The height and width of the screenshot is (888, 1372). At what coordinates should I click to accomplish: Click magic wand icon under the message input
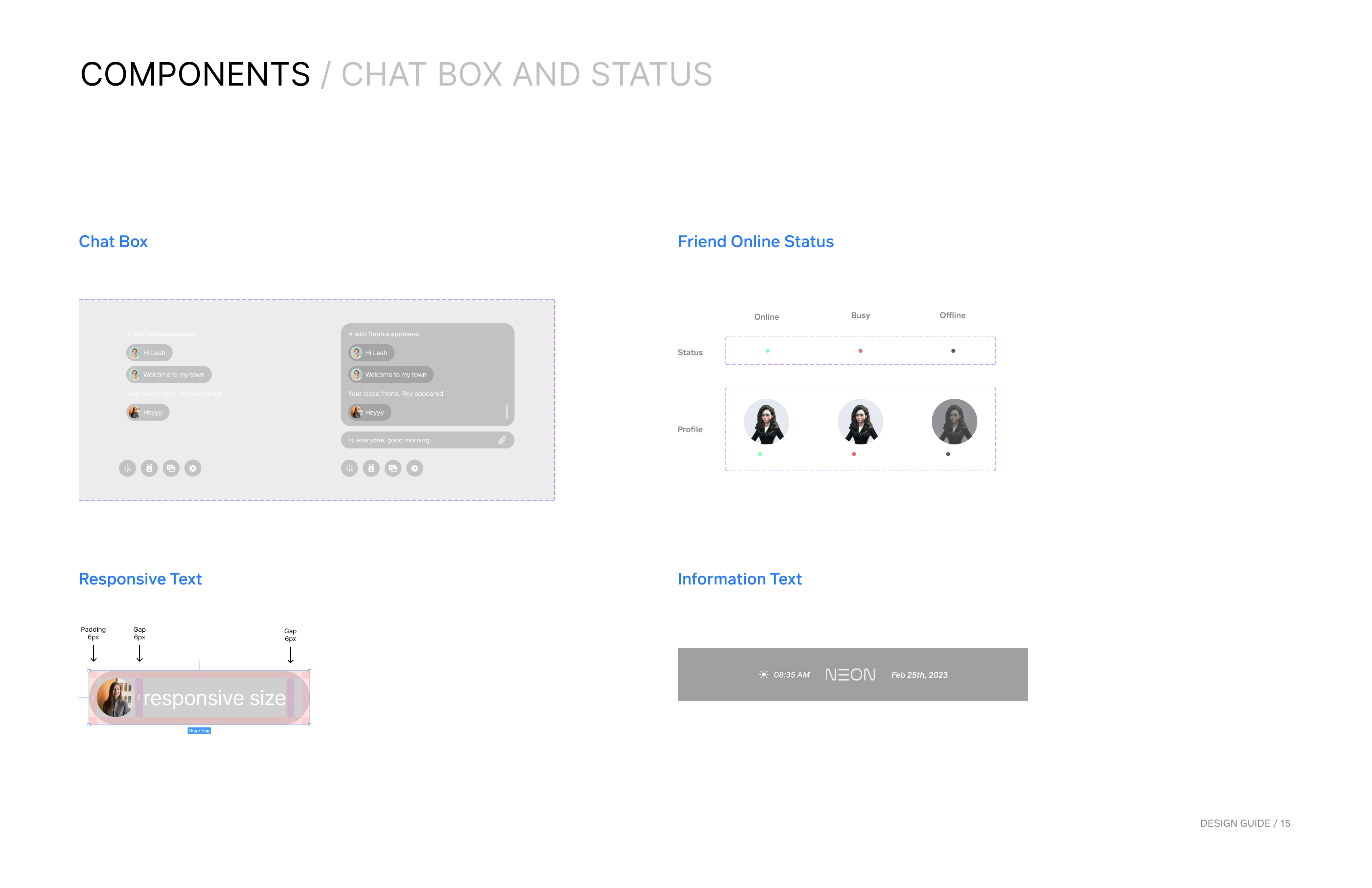click(x=349, y=468)
